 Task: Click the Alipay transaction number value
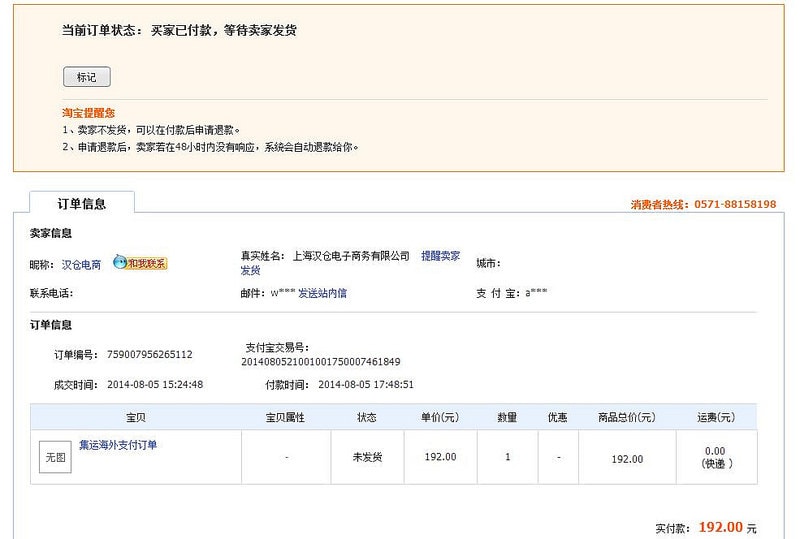point(320,361)
